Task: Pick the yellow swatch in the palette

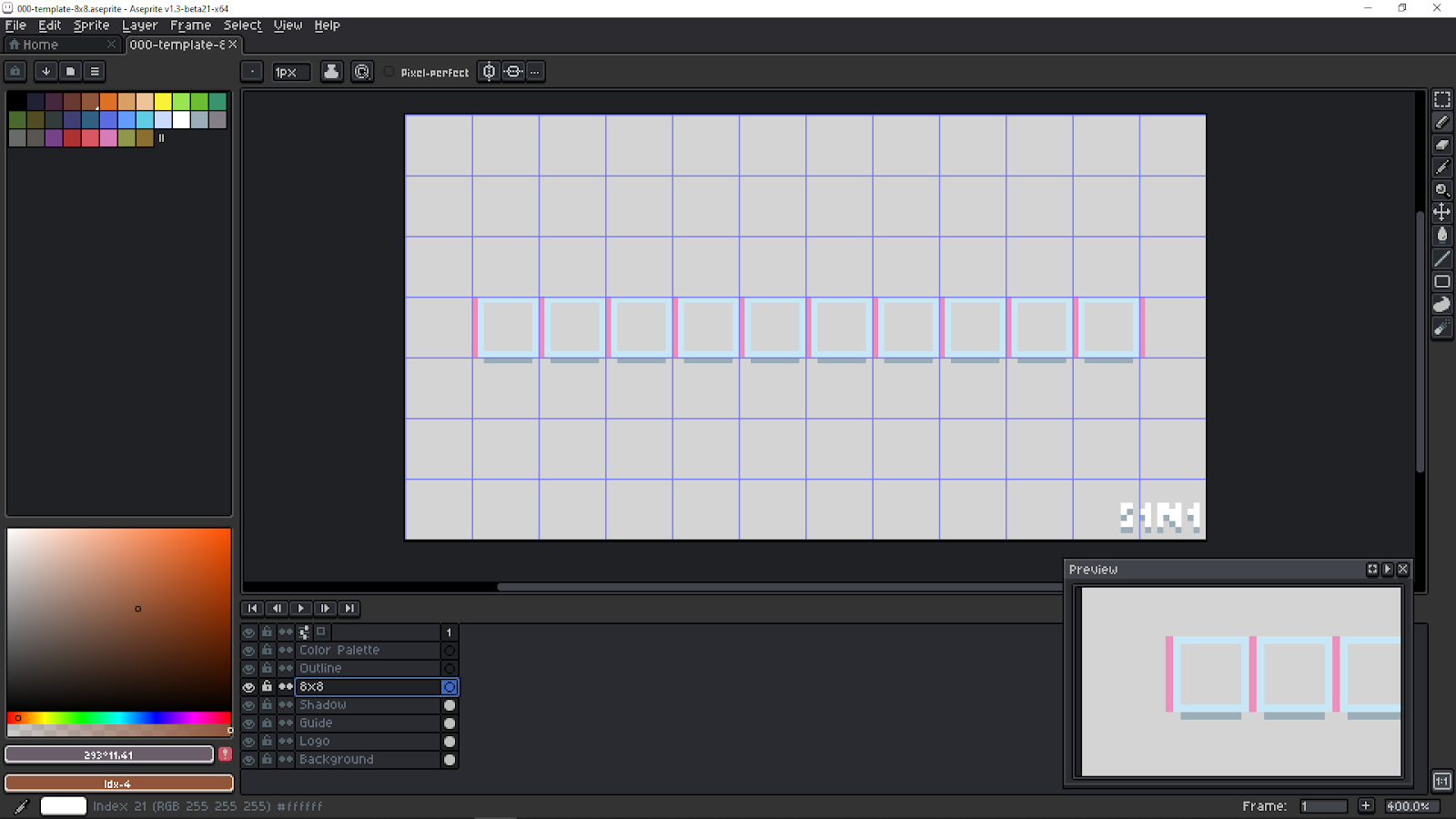Action: (163, 102)
